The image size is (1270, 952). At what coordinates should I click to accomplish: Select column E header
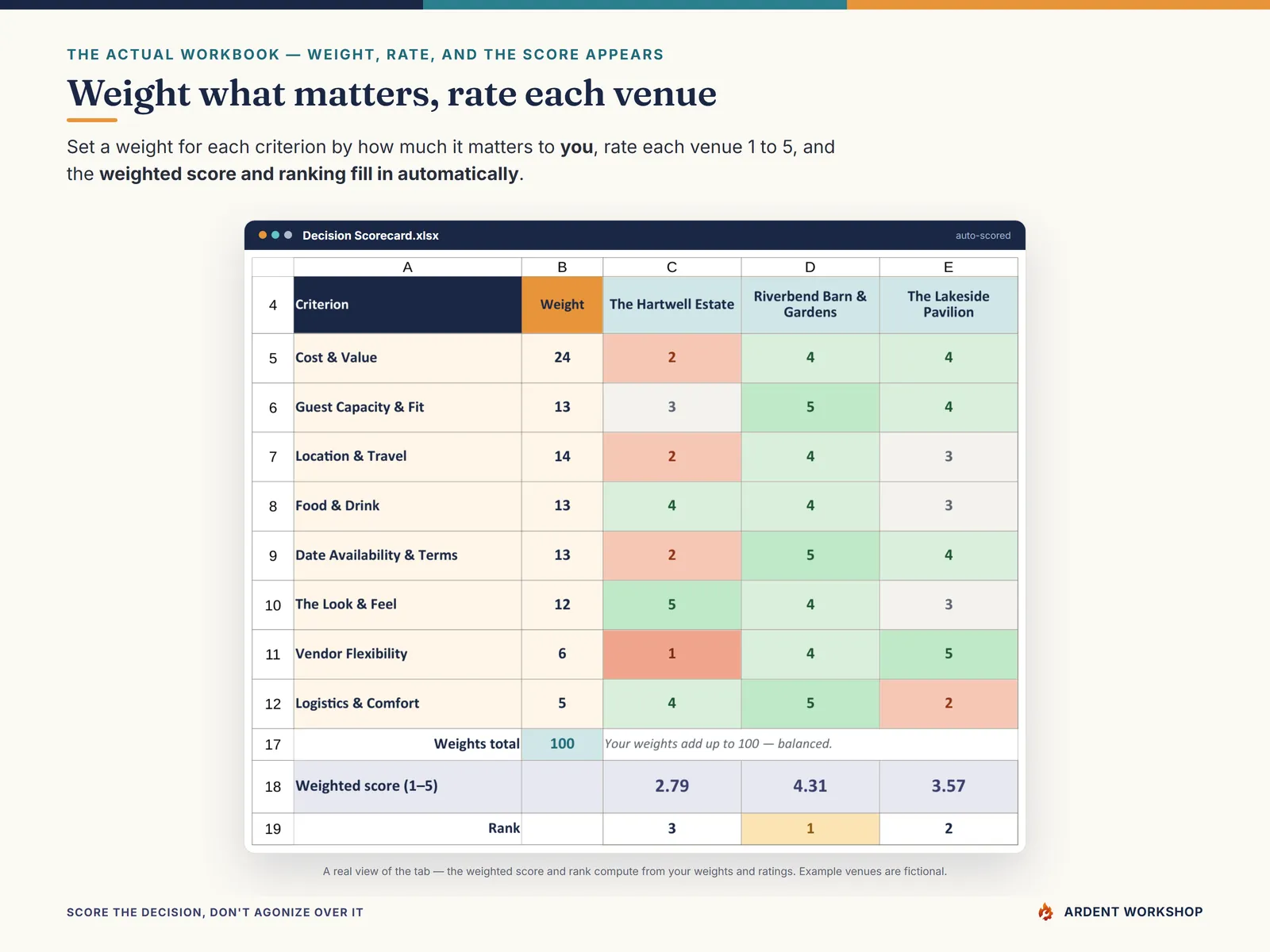(x=949, y=267)
